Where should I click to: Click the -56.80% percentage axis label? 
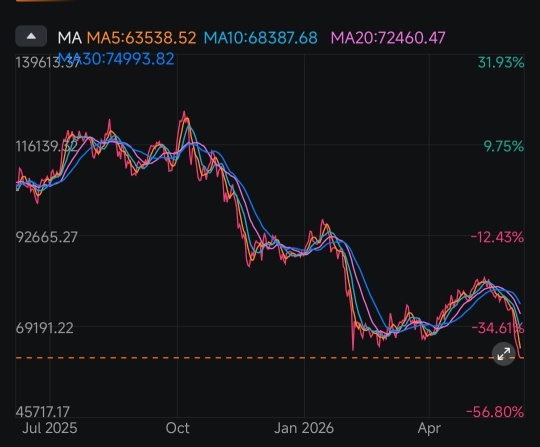(495, 412)
